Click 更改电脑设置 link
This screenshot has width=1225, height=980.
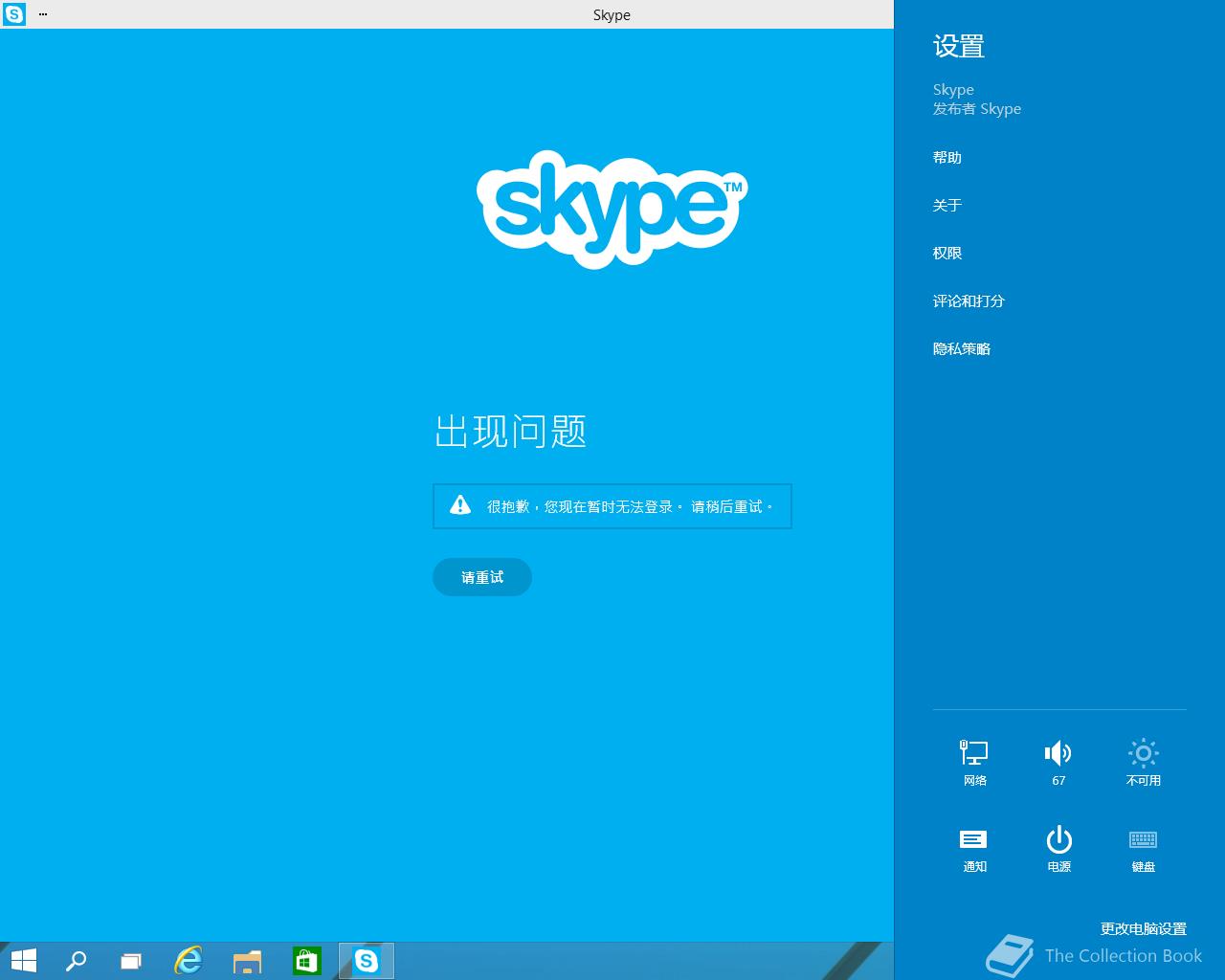(1144, 928)
